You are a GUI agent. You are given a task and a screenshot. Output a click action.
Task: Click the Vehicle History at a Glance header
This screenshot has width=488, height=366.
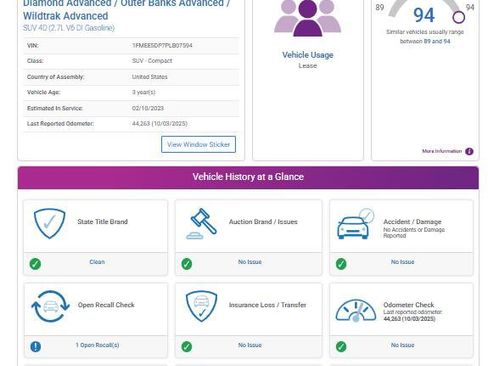248,177
